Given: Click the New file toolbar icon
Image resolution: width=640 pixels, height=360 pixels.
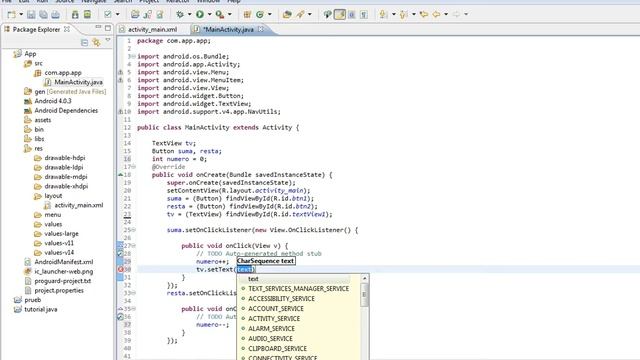Looking at the screenshot, I should (11, 15).
